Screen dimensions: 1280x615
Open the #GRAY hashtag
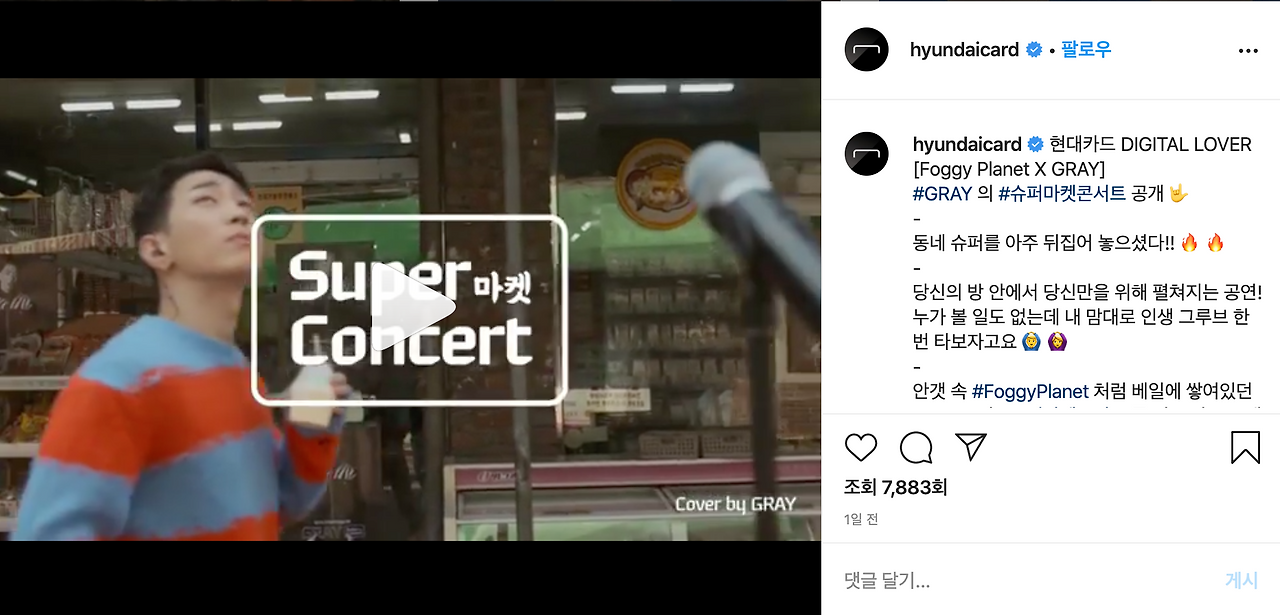click(942, 194)
